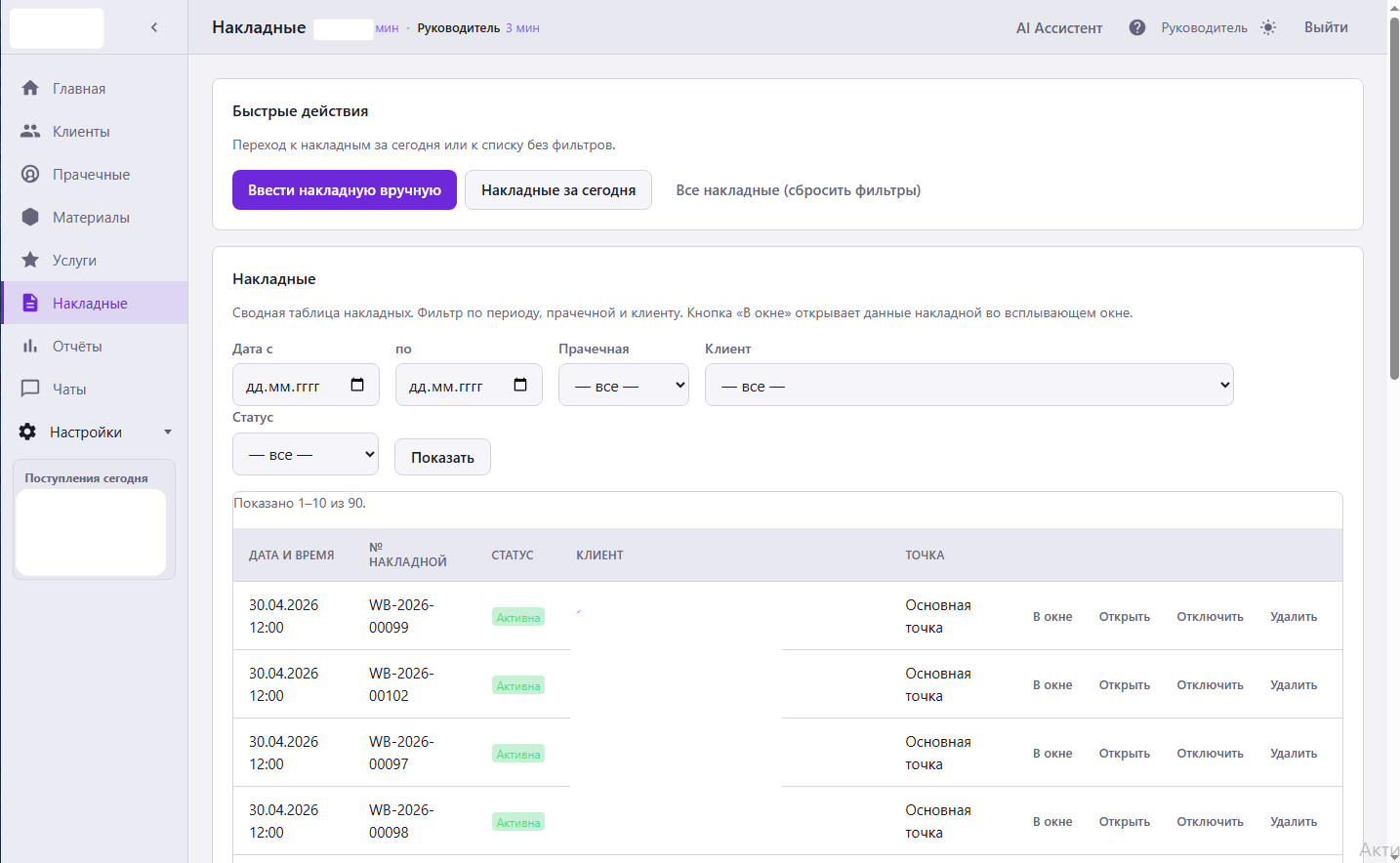The image size is (1400, 863).
Task: Open AI Ассистент in the header
Action: (x=1059, y=27)
